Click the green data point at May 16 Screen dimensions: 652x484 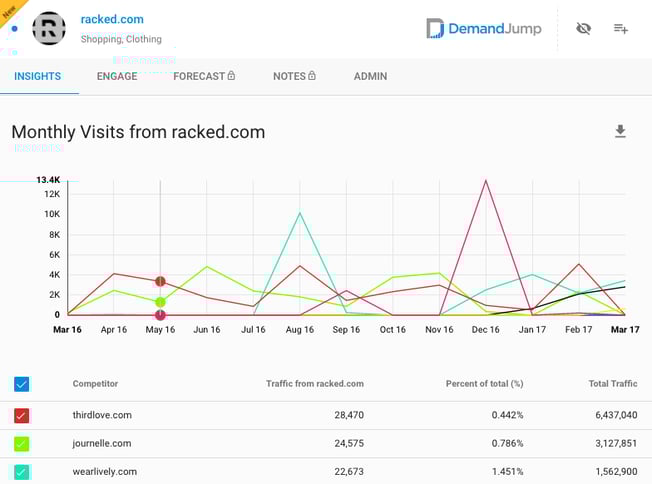pyautogui.click(x=161, y=302)
